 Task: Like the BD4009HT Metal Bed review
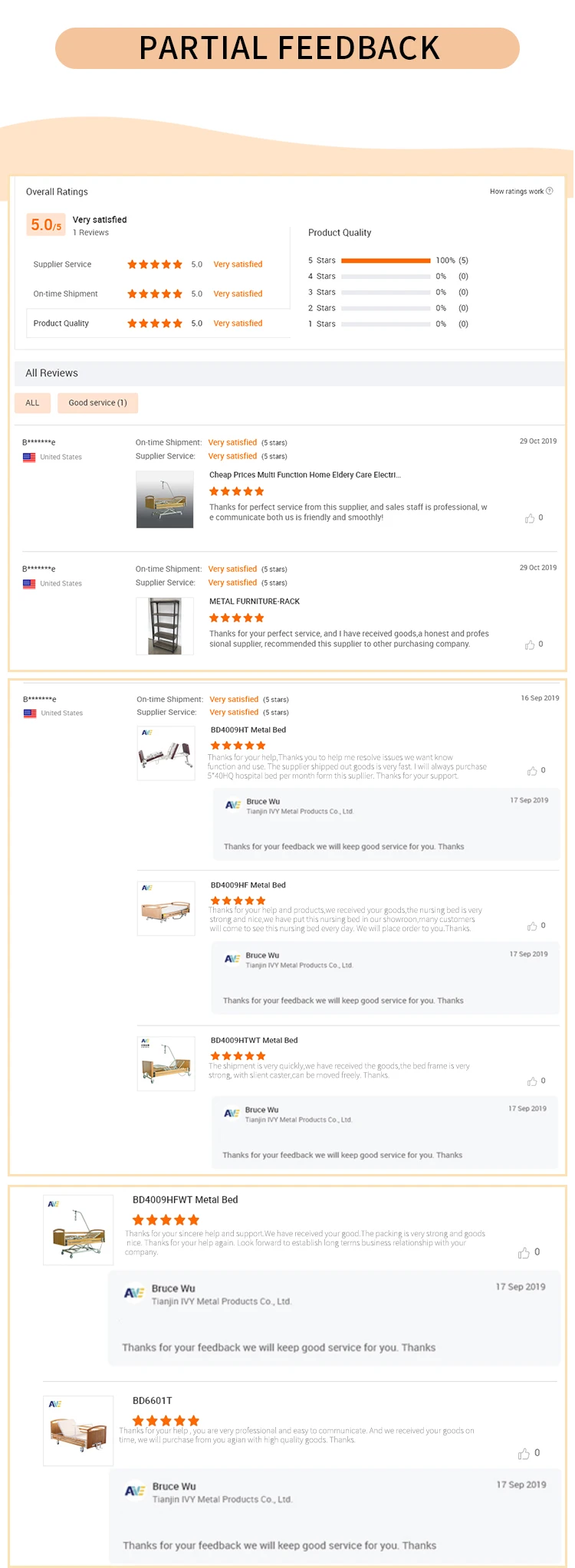pos(532,771)
